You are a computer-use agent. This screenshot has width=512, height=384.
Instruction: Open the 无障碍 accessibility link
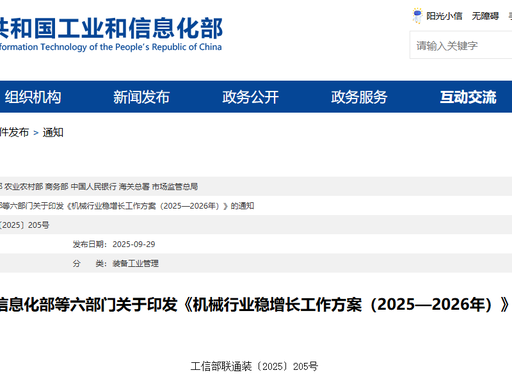point(485,16)
